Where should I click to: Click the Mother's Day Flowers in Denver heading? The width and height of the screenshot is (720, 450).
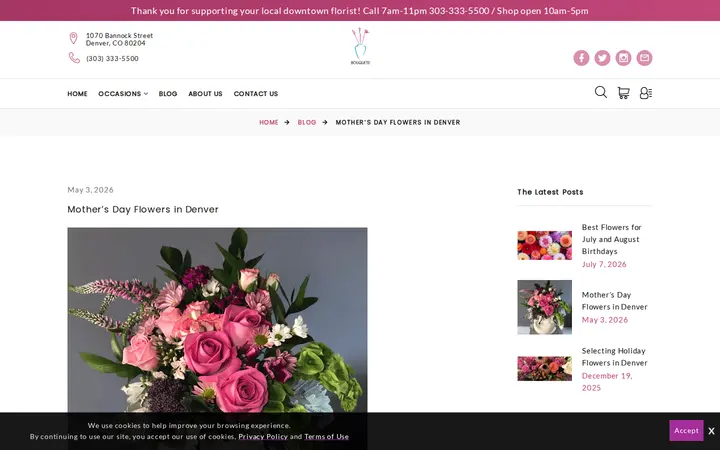(143, 209)
